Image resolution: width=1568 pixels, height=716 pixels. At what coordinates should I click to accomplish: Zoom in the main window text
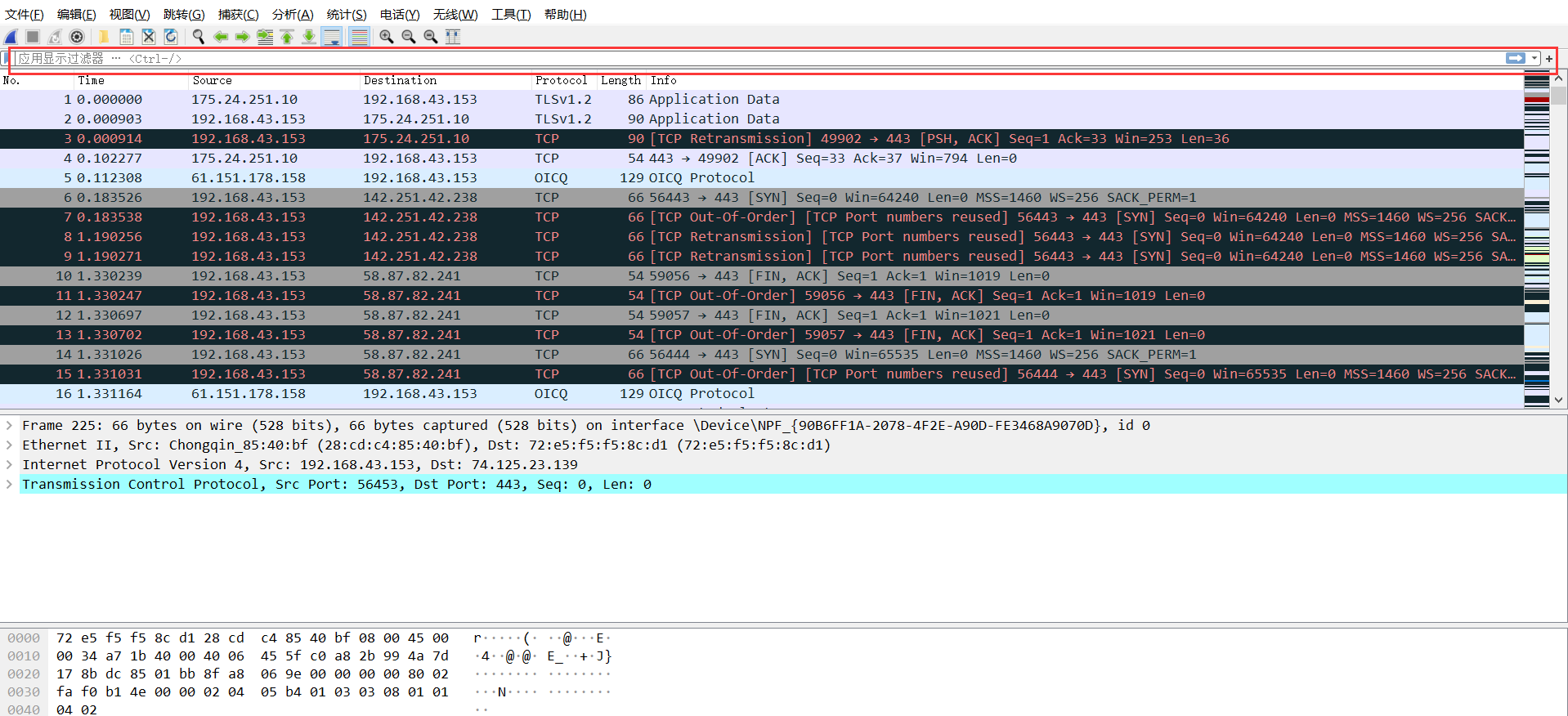click(x=386, y=37)
